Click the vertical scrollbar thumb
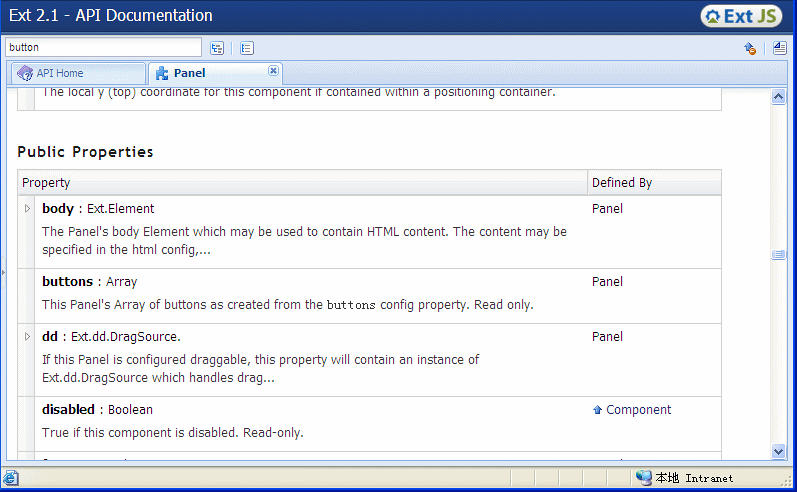This screenshot has width=797, height=492. pos(778,254)
